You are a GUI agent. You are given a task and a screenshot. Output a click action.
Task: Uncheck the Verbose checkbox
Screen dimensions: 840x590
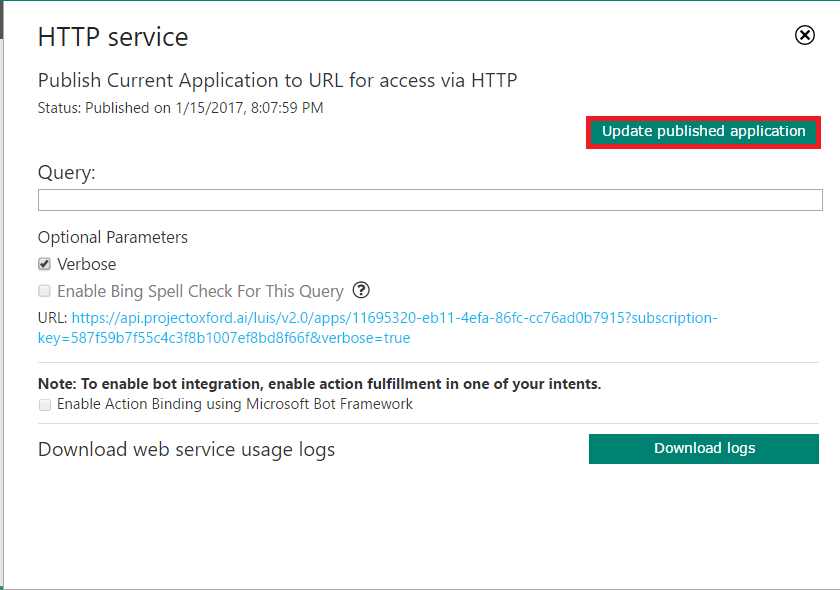tap(44, 264)
